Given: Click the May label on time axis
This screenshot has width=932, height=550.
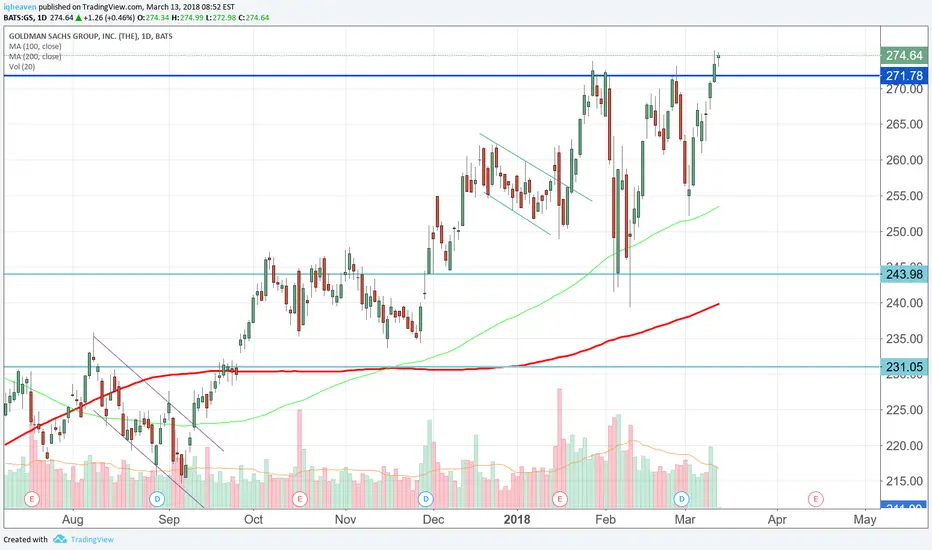Looking at the screenshot, I should 865,520.
